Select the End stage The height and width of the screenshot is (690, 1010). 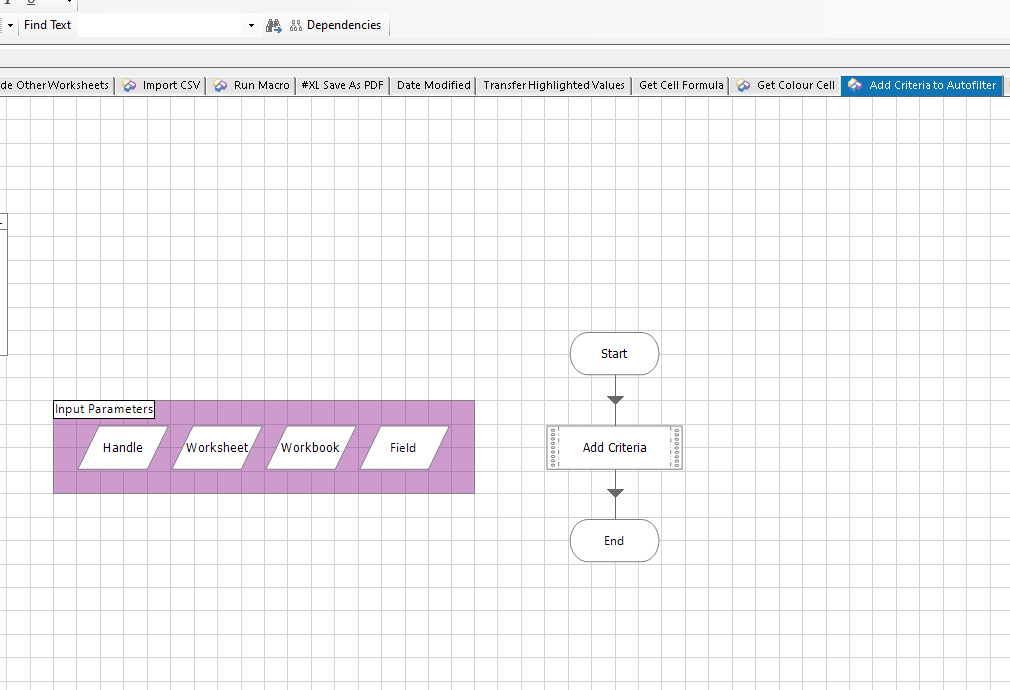pyautogui.click(x=615, y=541)
